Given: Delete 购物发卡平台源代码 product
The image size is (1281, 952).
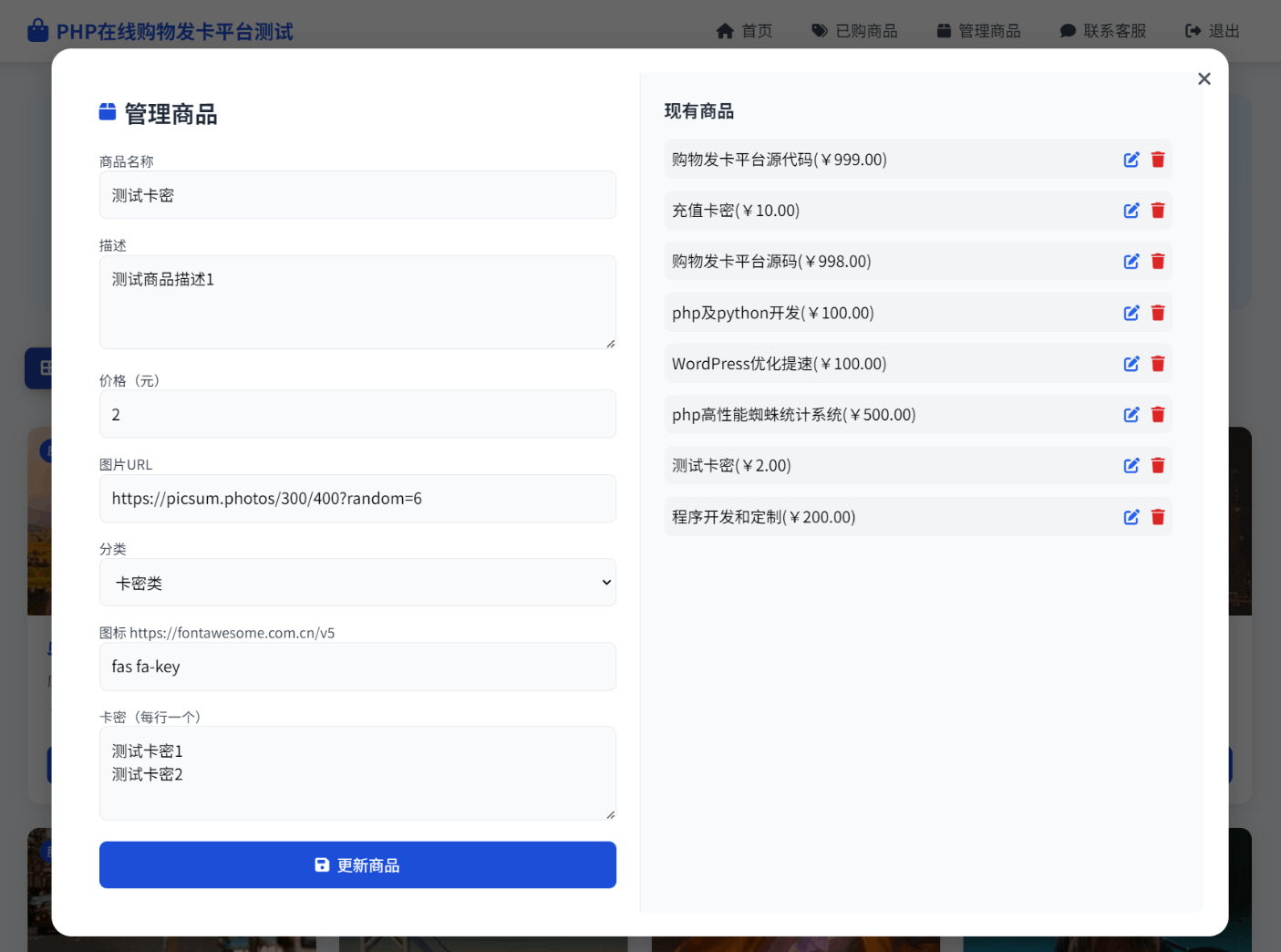Looking at the screenshot, I should (x=1158, y=160).
